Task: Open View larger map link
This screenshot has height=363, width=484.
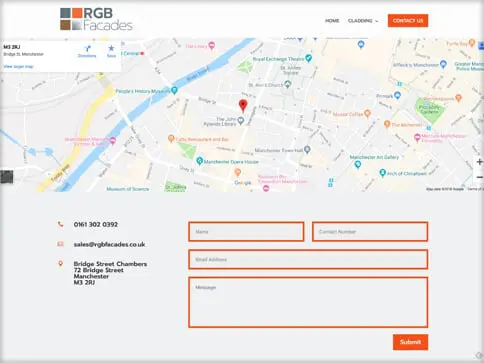Action: click(18, 66)
